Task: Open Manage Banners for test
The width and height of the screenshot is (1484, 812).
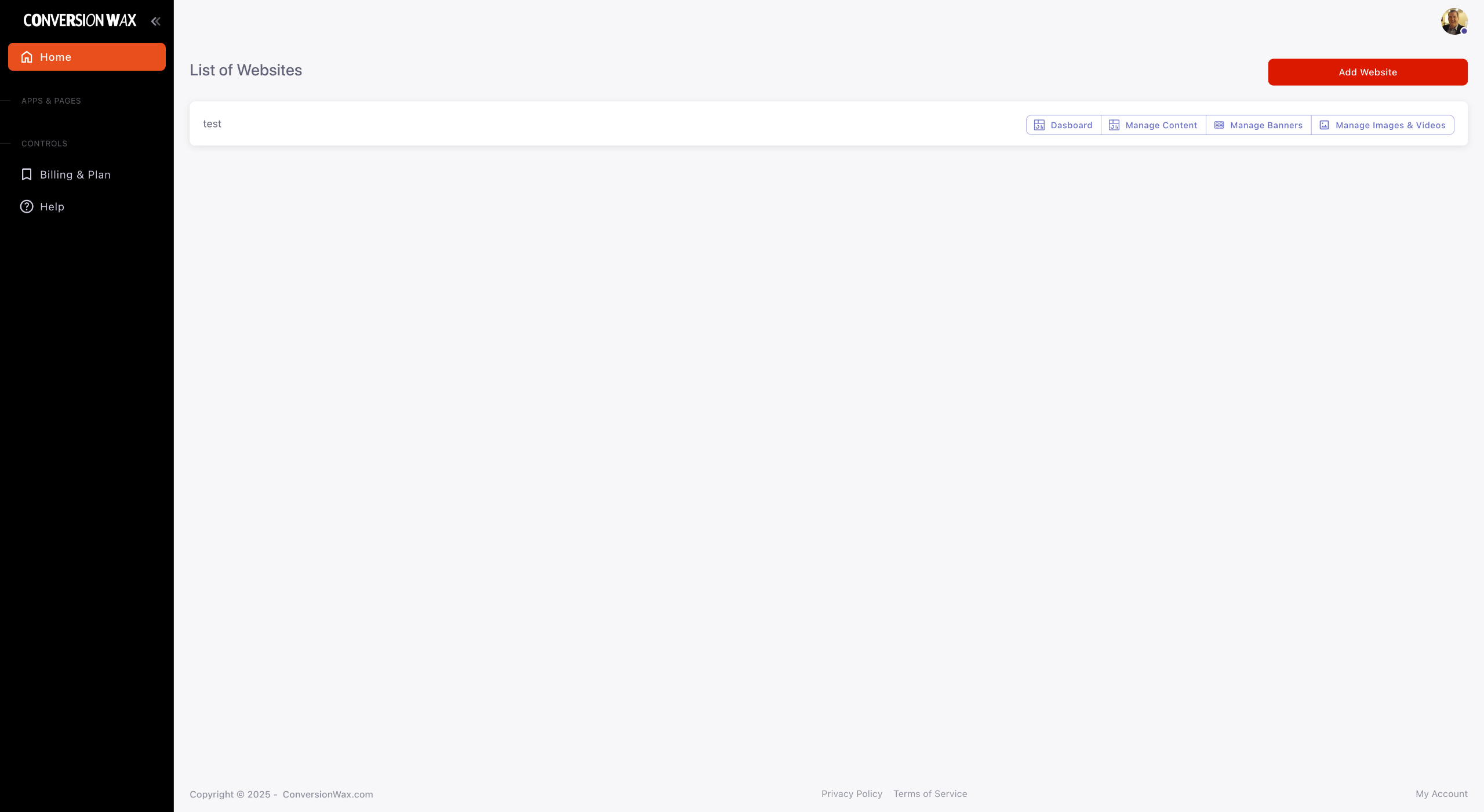Action: (x=1266, y=125)
